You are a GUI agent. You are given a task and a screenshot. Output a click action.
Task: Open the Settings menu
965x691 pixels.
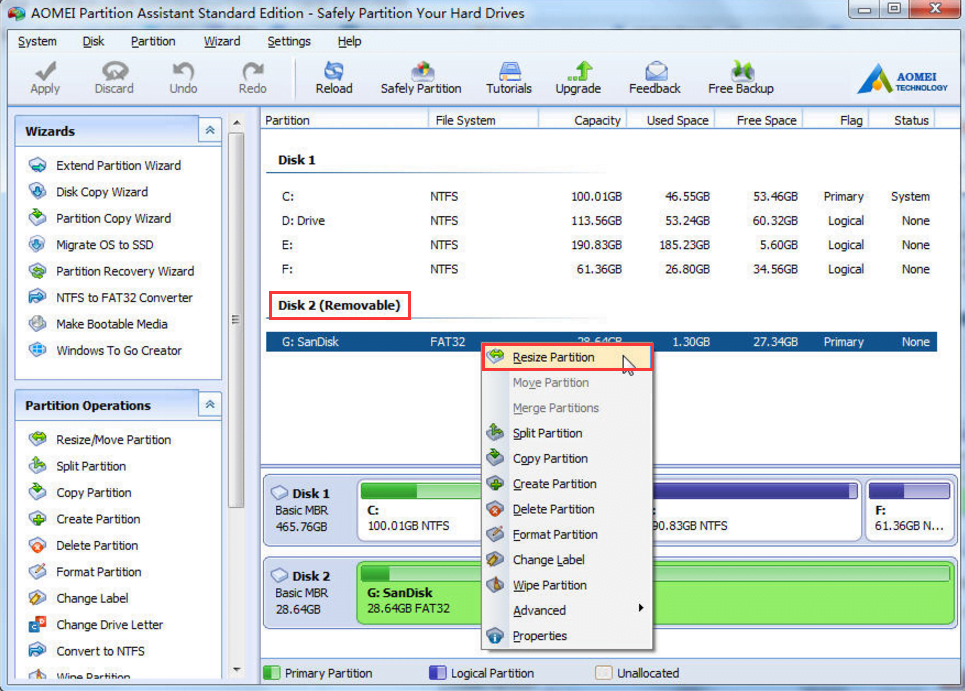coord(289,41)
